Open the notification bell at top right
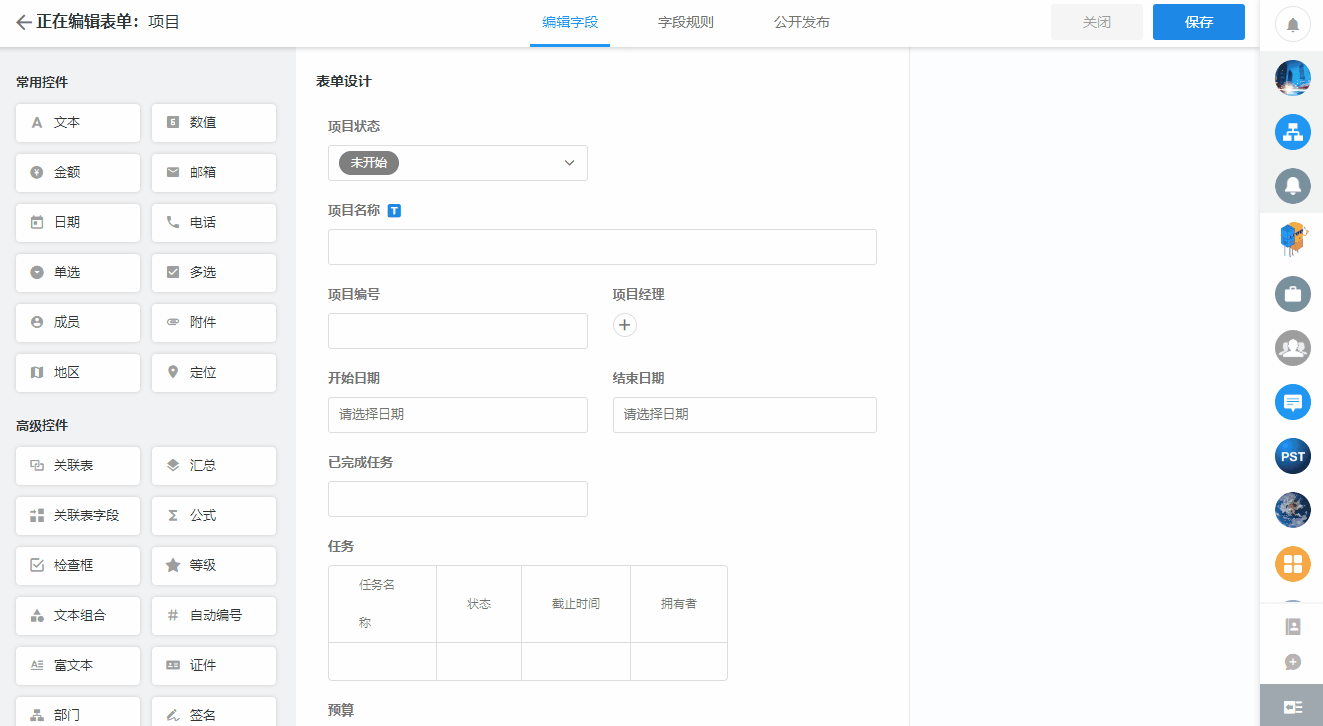 point(1292,24)
